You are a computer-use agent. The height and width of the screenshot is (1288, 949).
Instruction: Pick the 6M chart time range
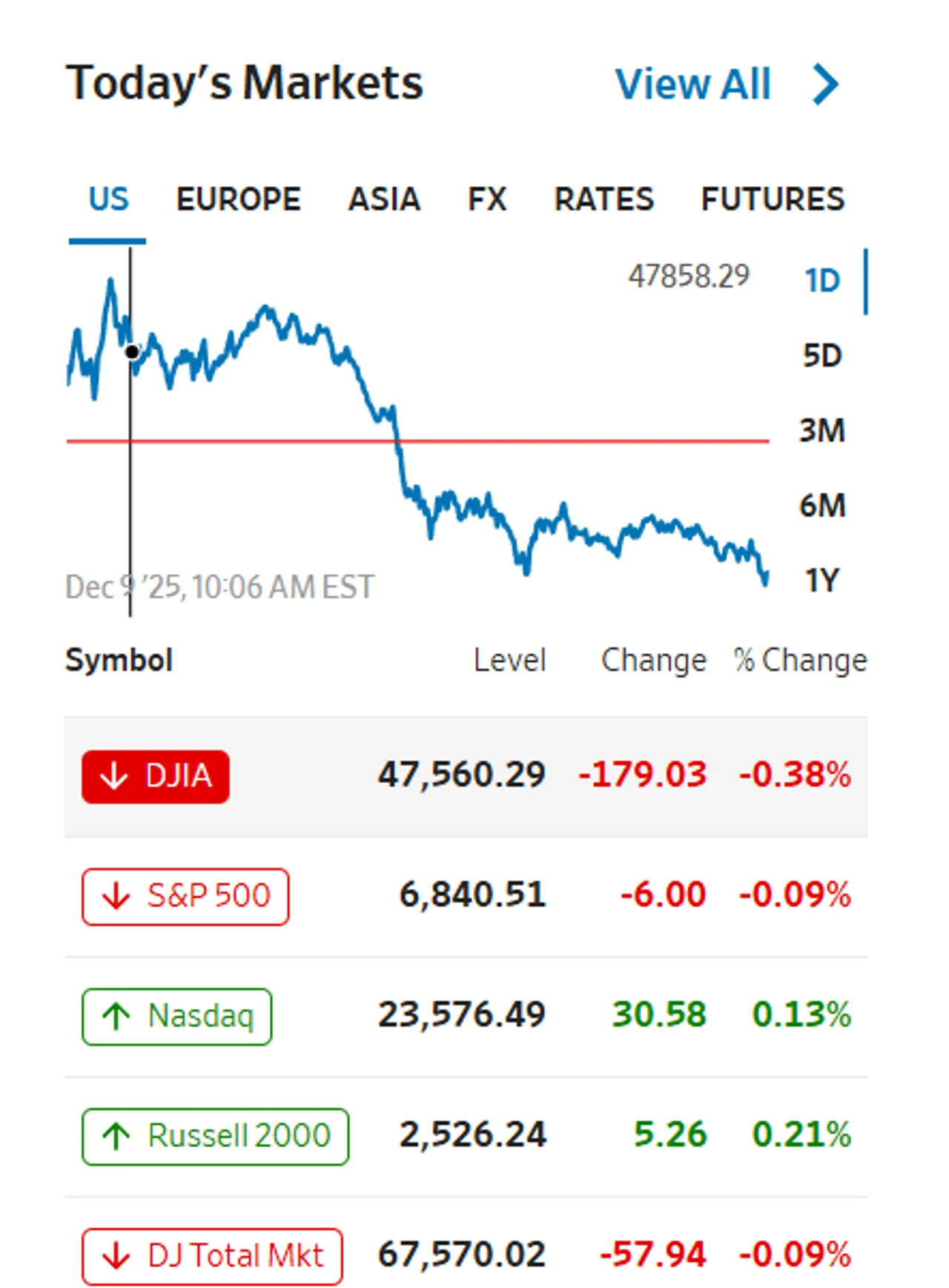click(822, 505)
